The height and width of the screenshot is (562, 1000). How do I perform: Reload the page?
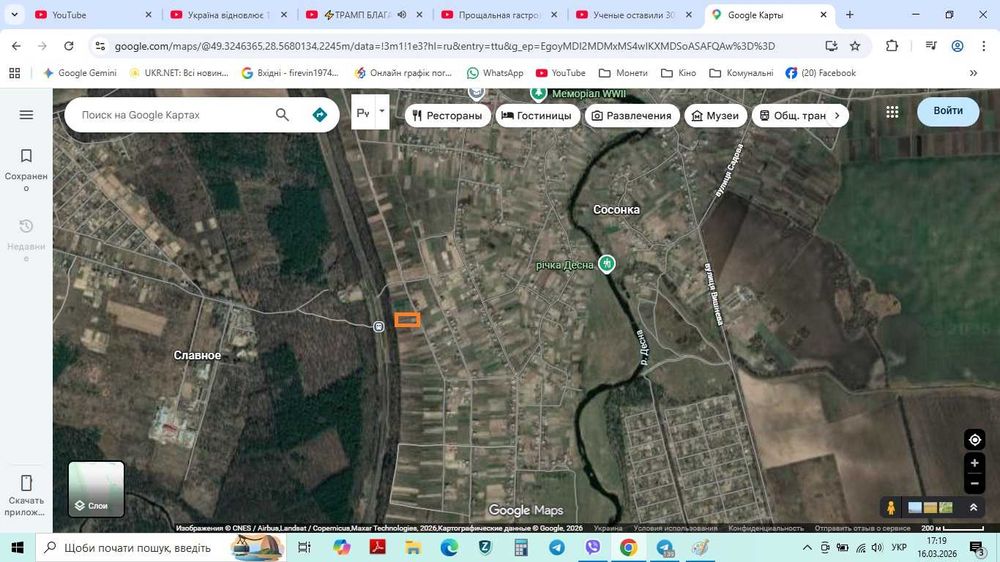pos(69,46)
